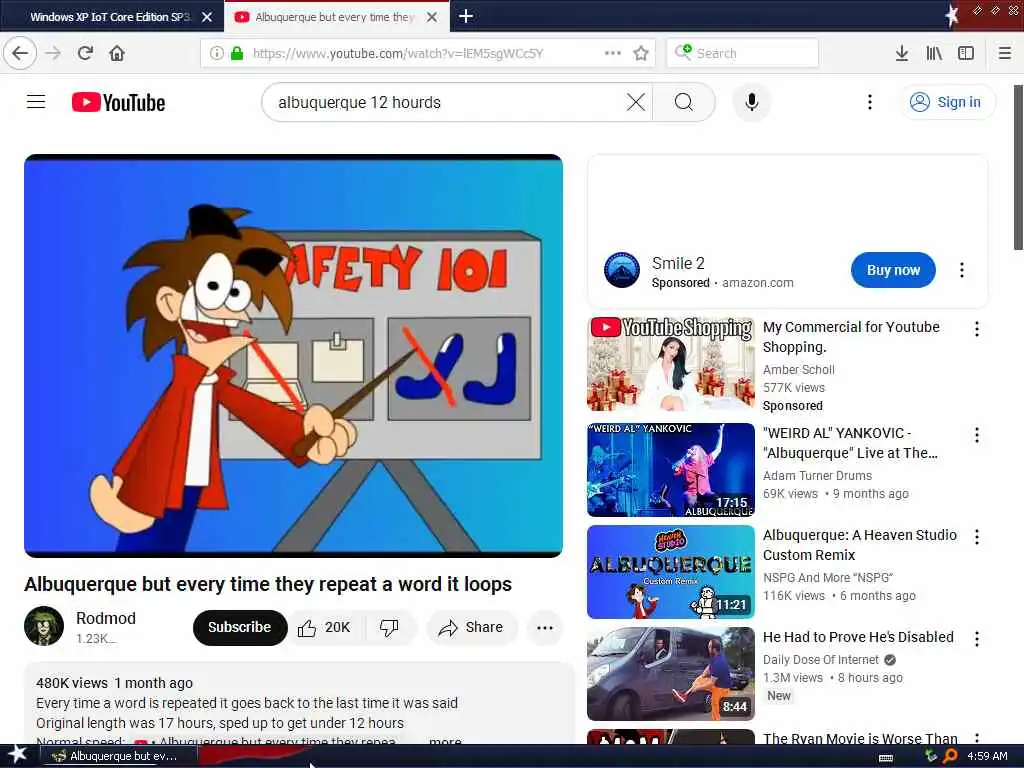Open options for Heaven Studio remix

(x=976, y=537)
